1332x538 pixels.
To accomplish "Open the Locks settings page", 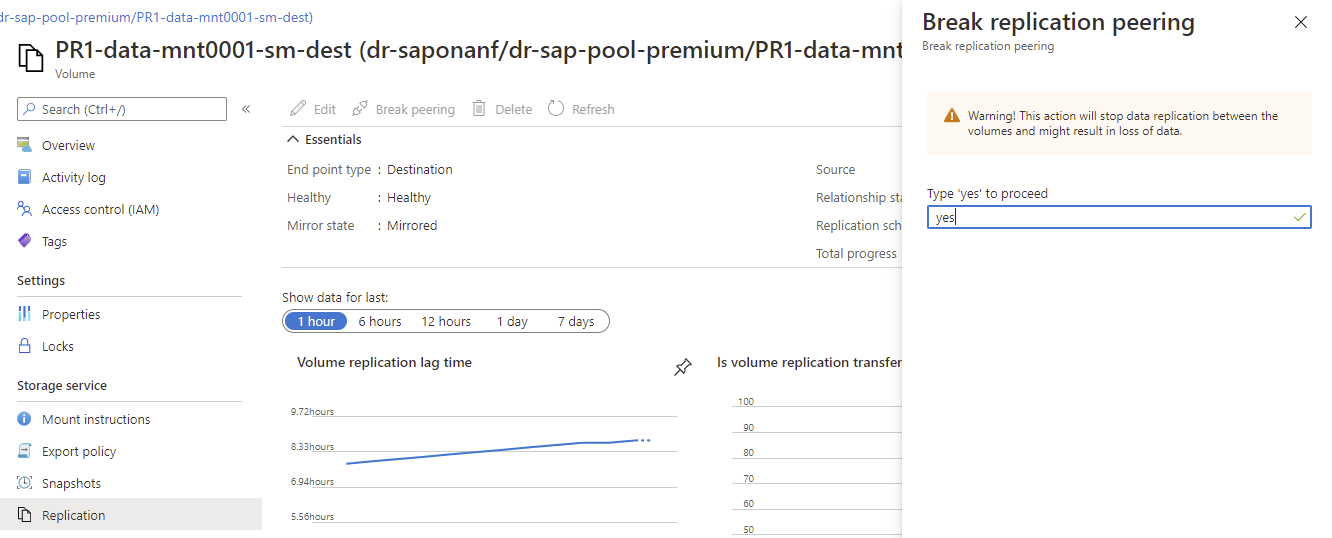I will point(58,346).
